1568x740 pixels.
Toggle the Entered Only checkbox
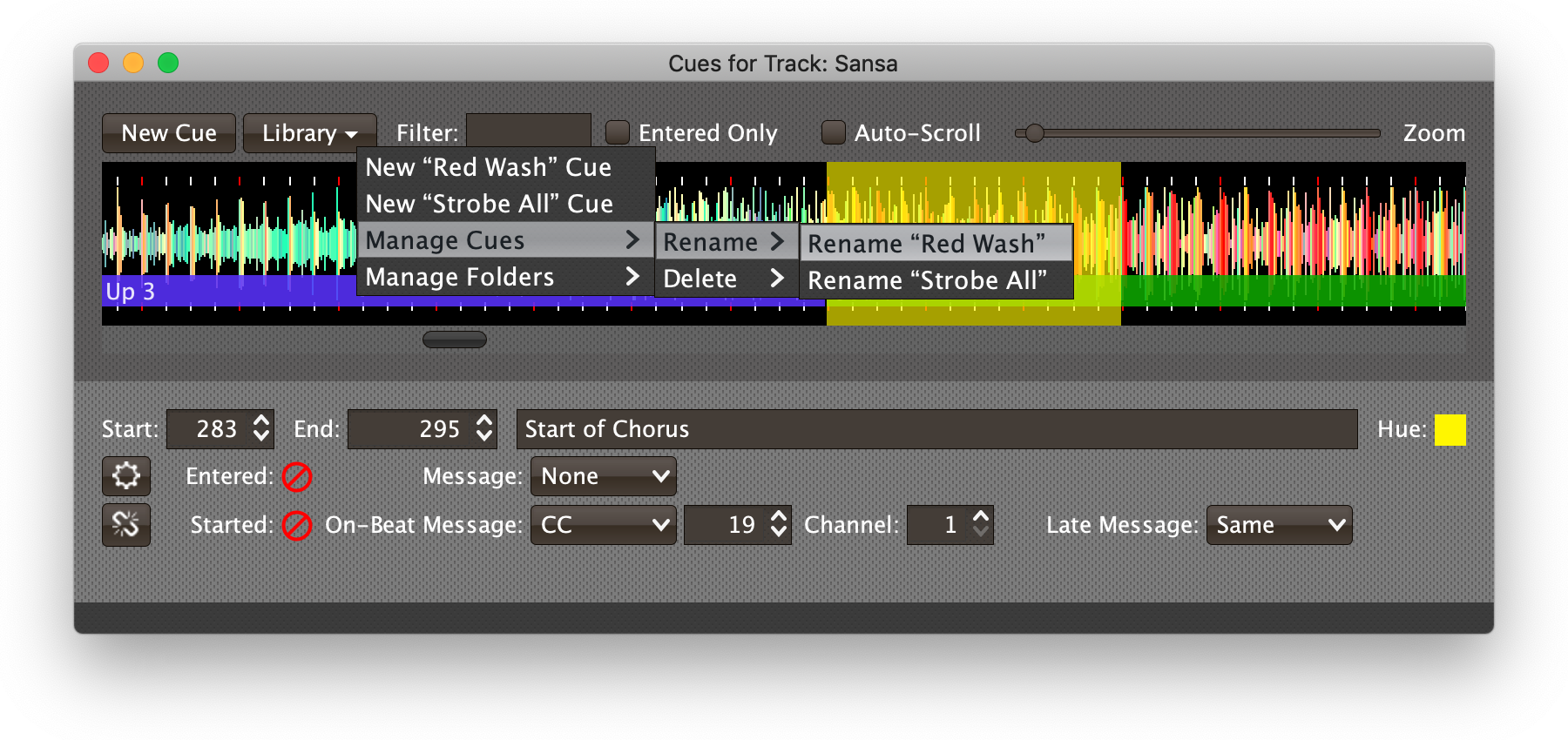coord(618,132)
